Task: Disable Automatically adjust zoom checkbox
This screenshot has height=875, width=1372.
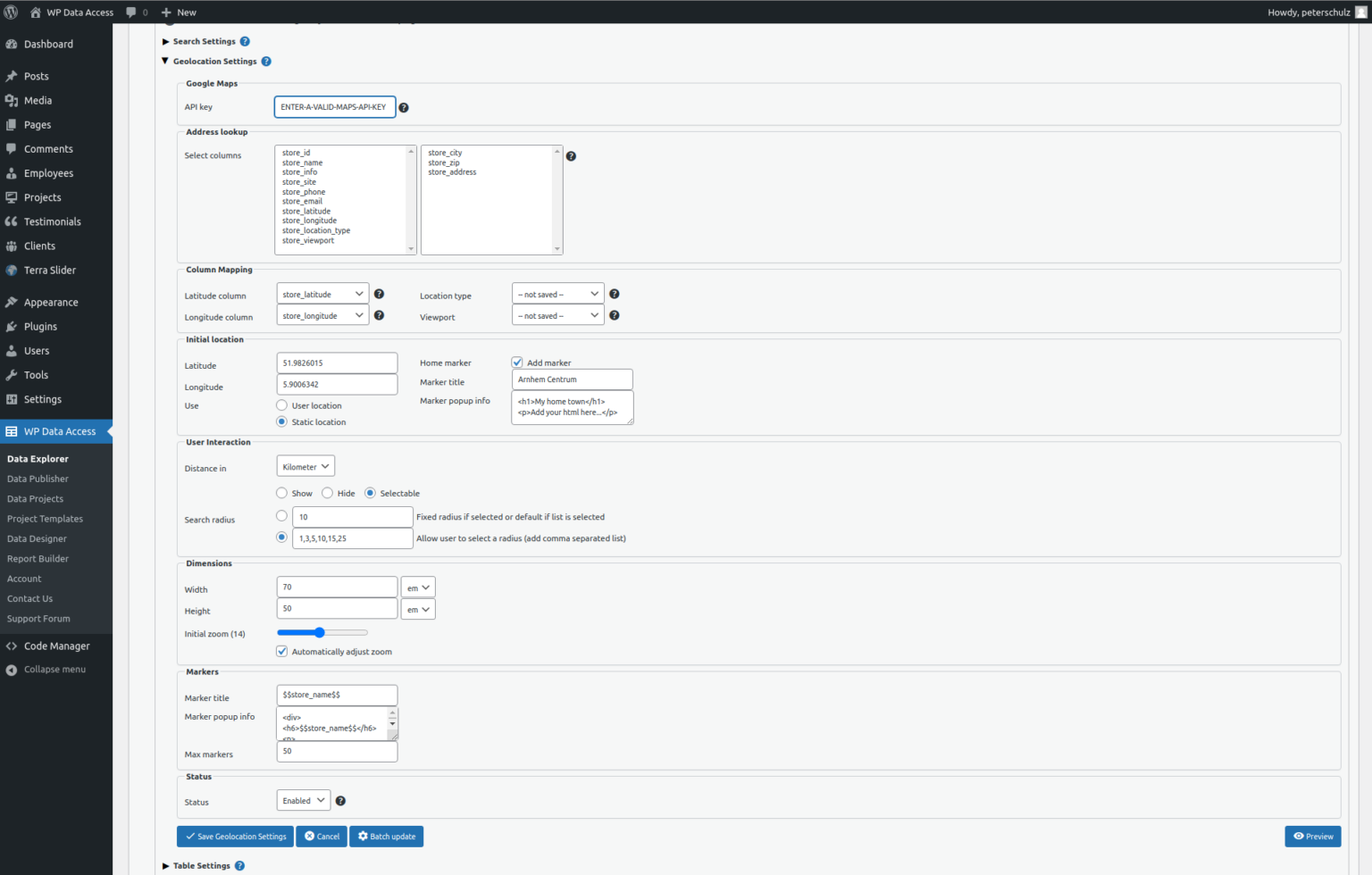Action: 282,652
